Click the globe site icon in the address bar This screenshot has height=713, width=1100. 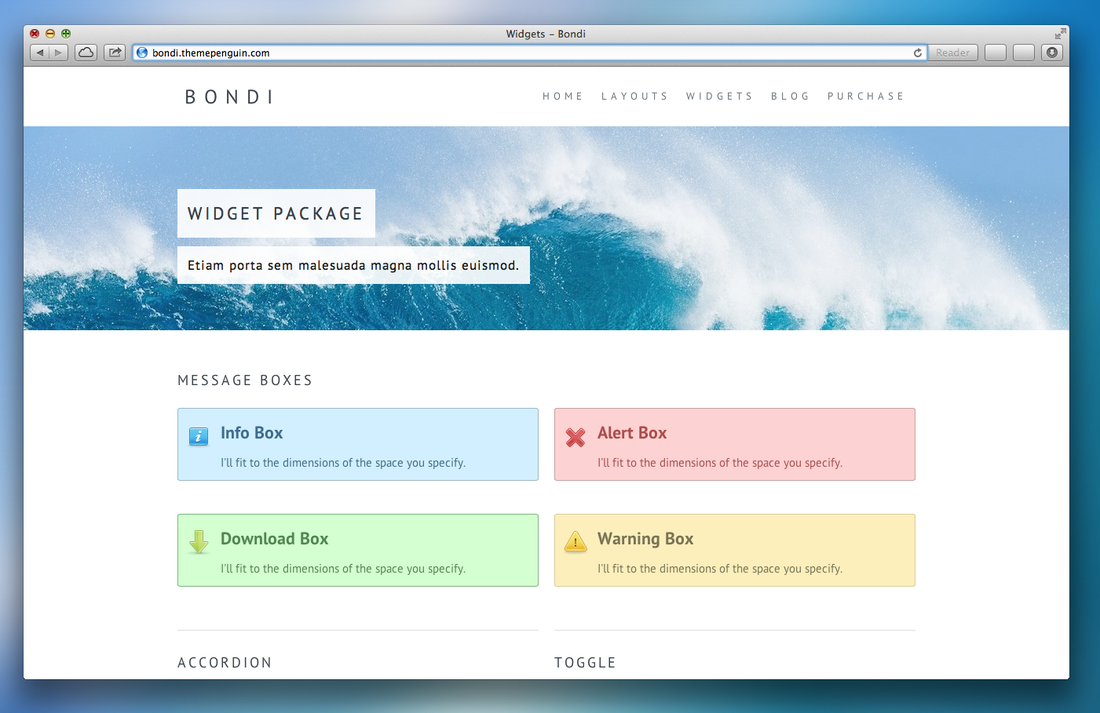pos(142,53)
